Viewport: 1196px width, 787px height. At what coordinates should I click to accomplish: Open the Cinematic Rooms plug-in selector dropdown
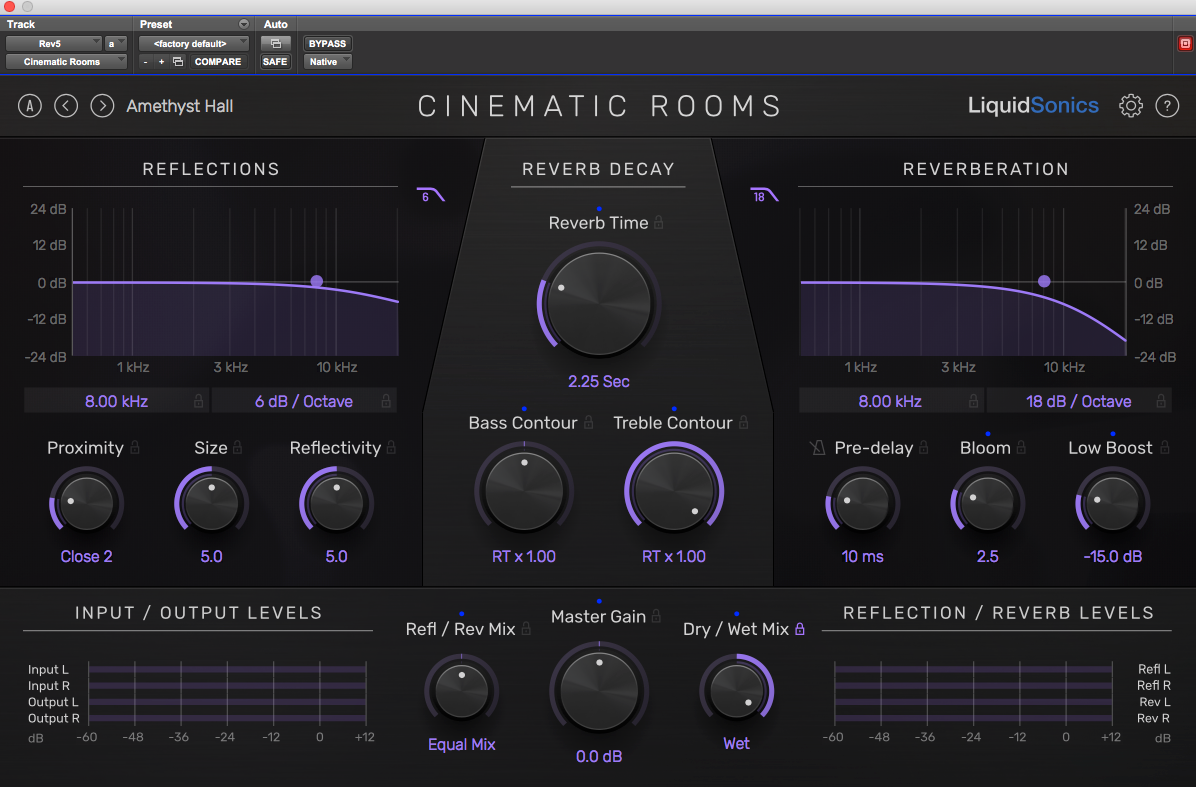[x=66, y=62]
